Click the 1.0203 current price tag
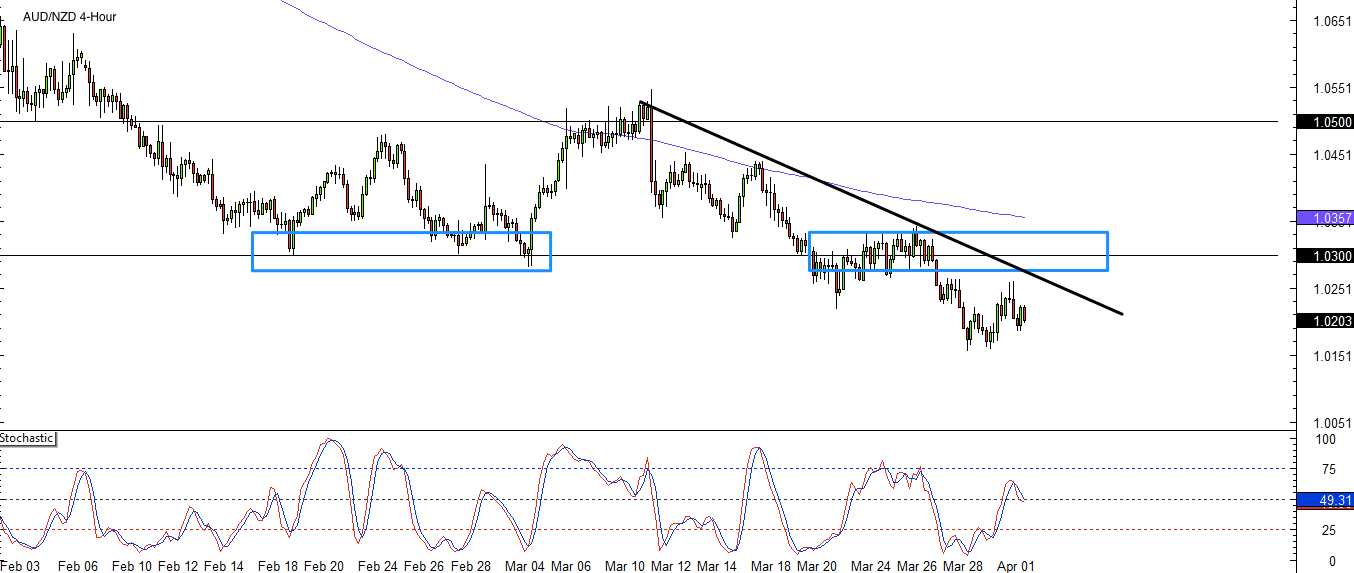1354x573 pixels. [1324, 321]
